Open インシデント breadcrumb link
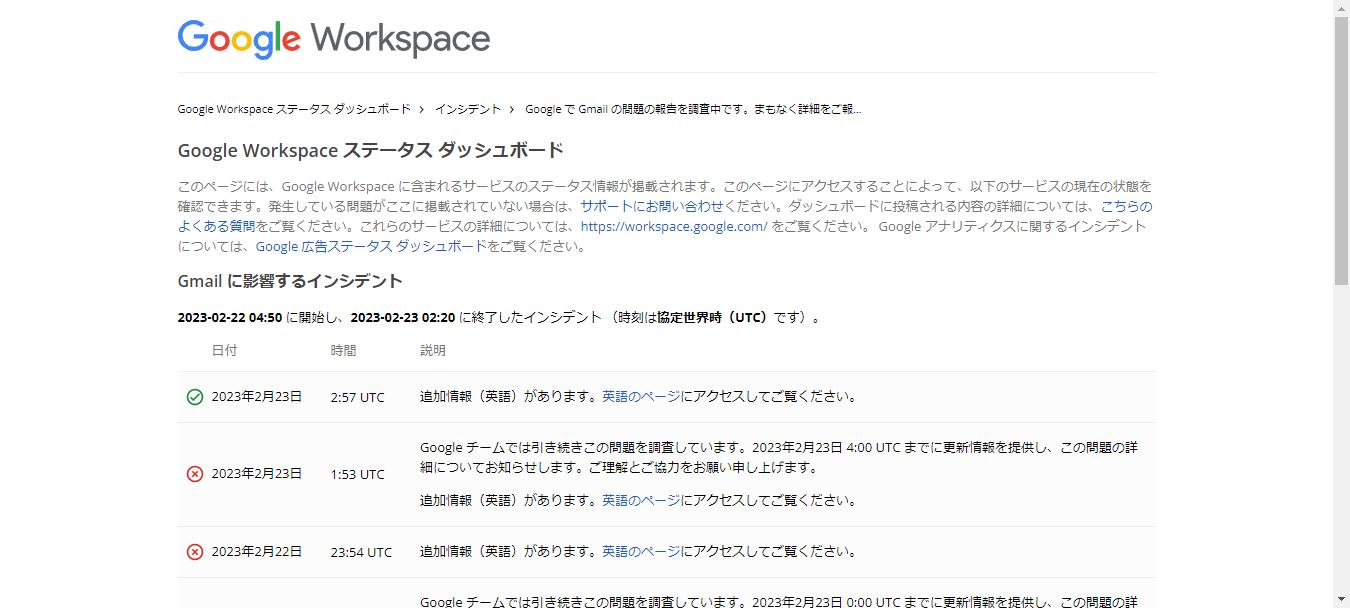 (x=468, y=109)
